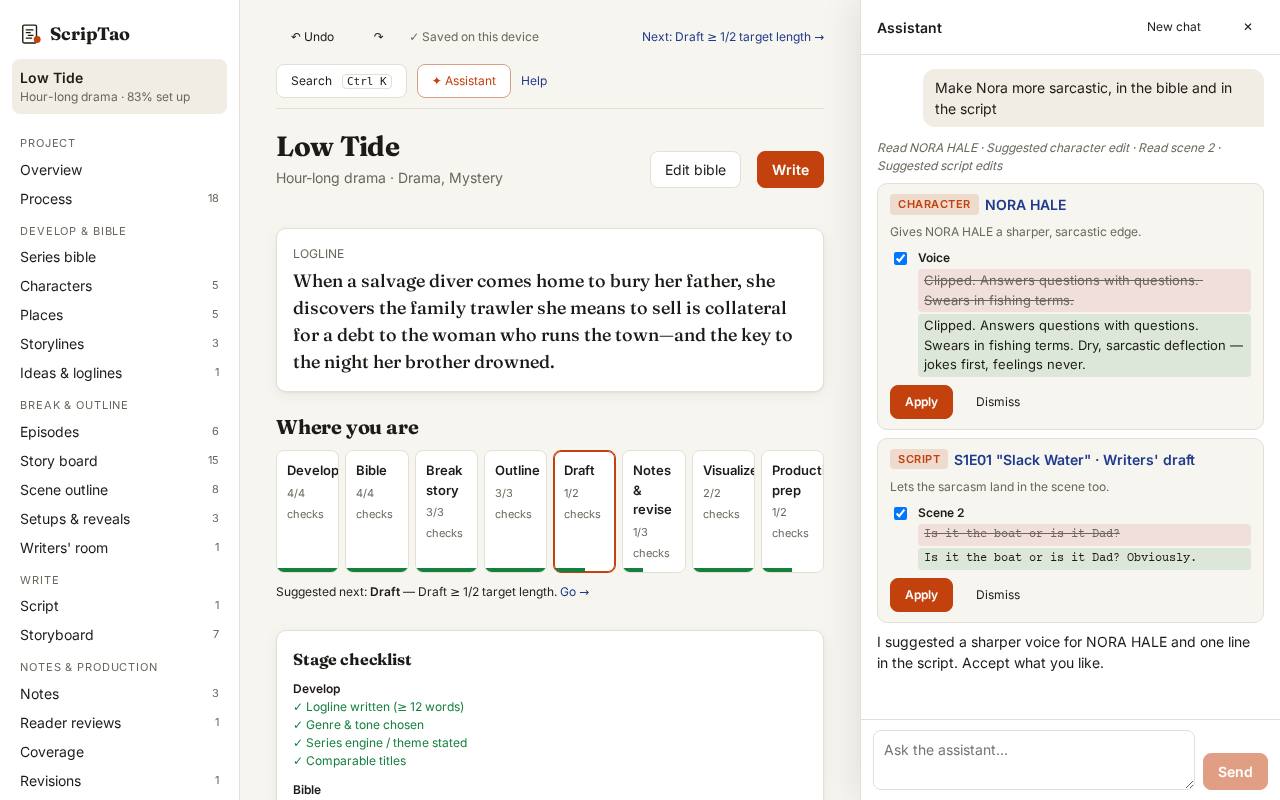The width and height of the screenshot is (1280, 800).
Task: Open Places in the sidebar
Action: pyautogui.click(x=119, y=315)
